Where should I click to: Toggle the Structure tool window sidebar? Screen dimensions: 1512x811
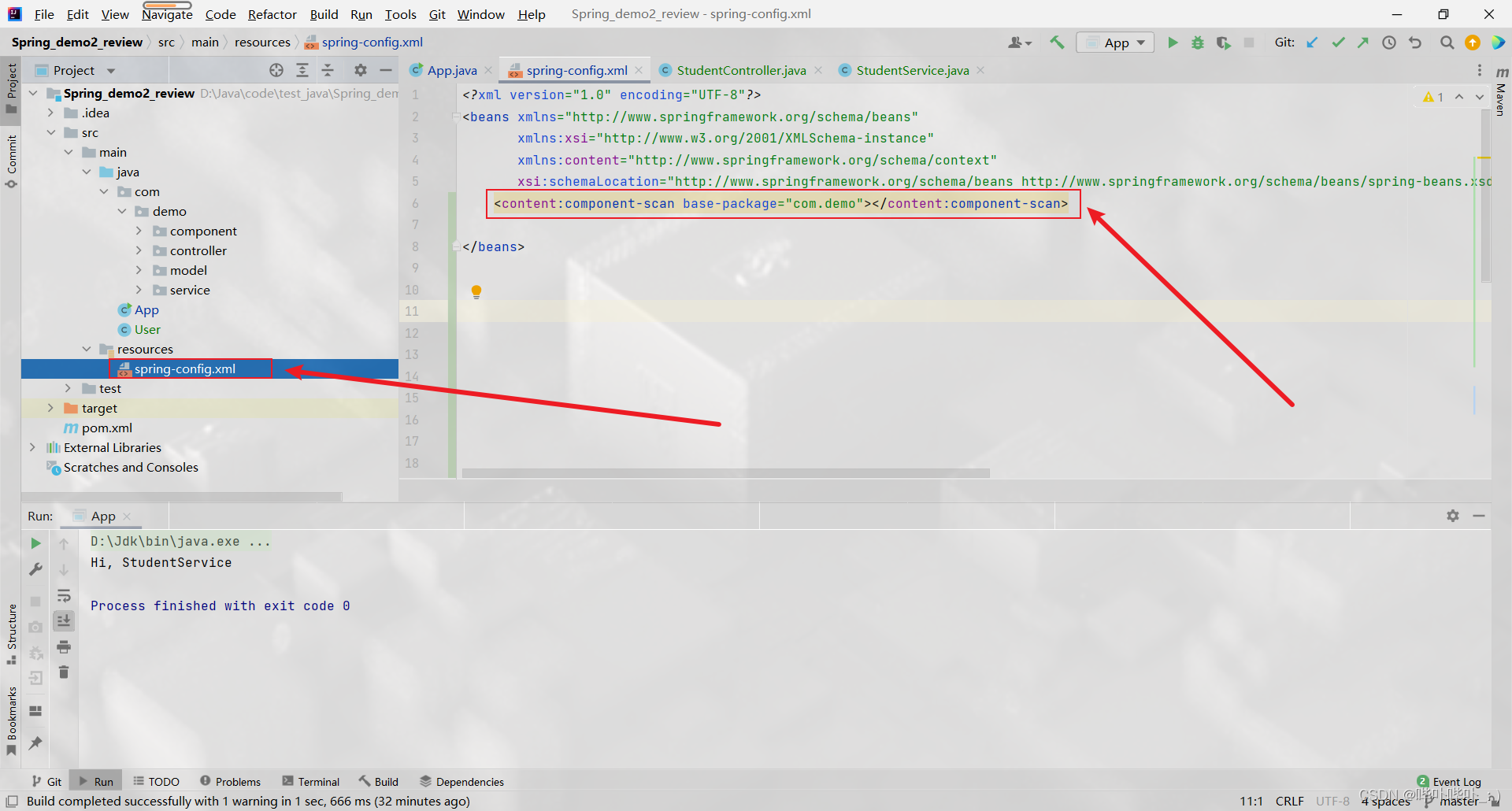(x=11, y=634)
